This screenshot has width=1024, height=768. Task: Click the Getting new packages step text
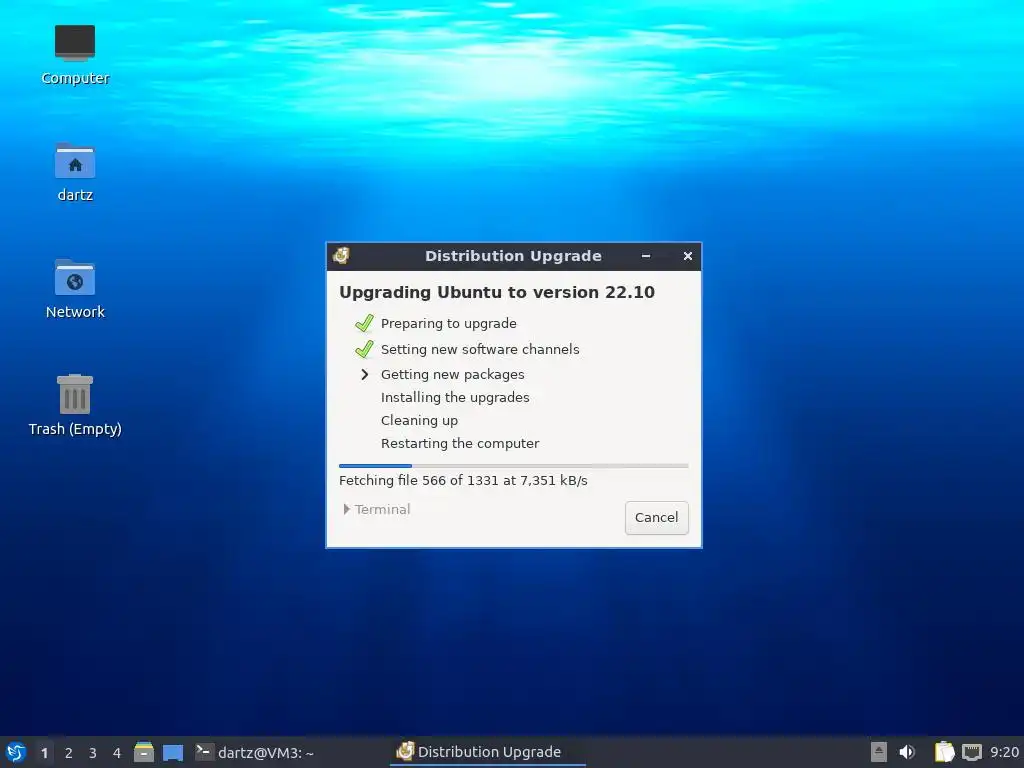(453, 374)
